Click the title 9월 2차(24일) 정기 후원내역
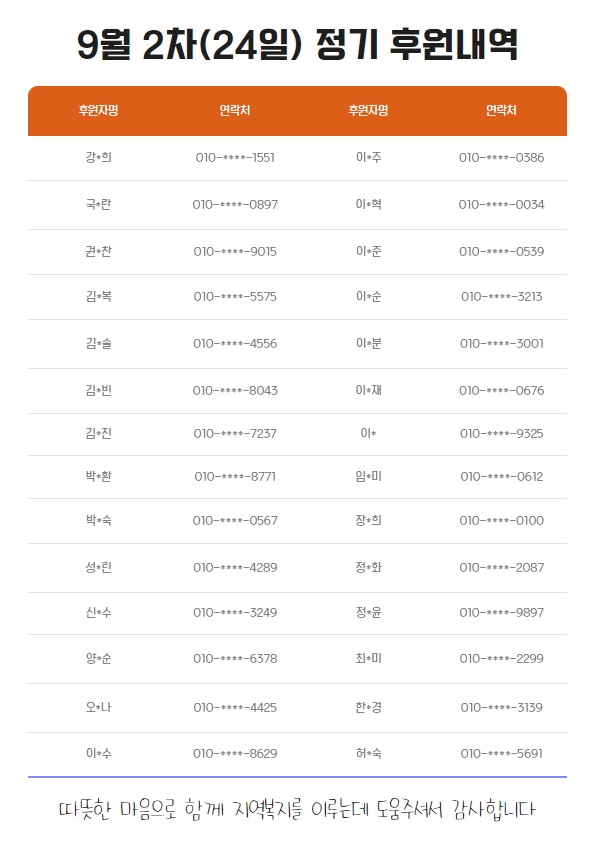 coord(297,45)
